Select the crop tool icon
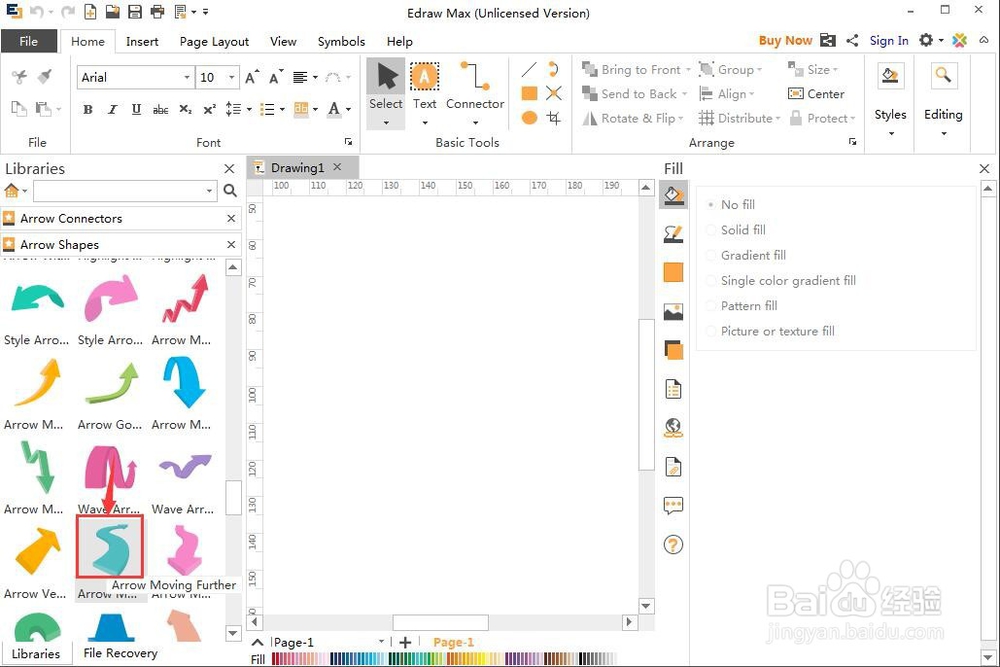Image resolution: width=1000 pixels, height=667 pixels. tap(554, 117)
